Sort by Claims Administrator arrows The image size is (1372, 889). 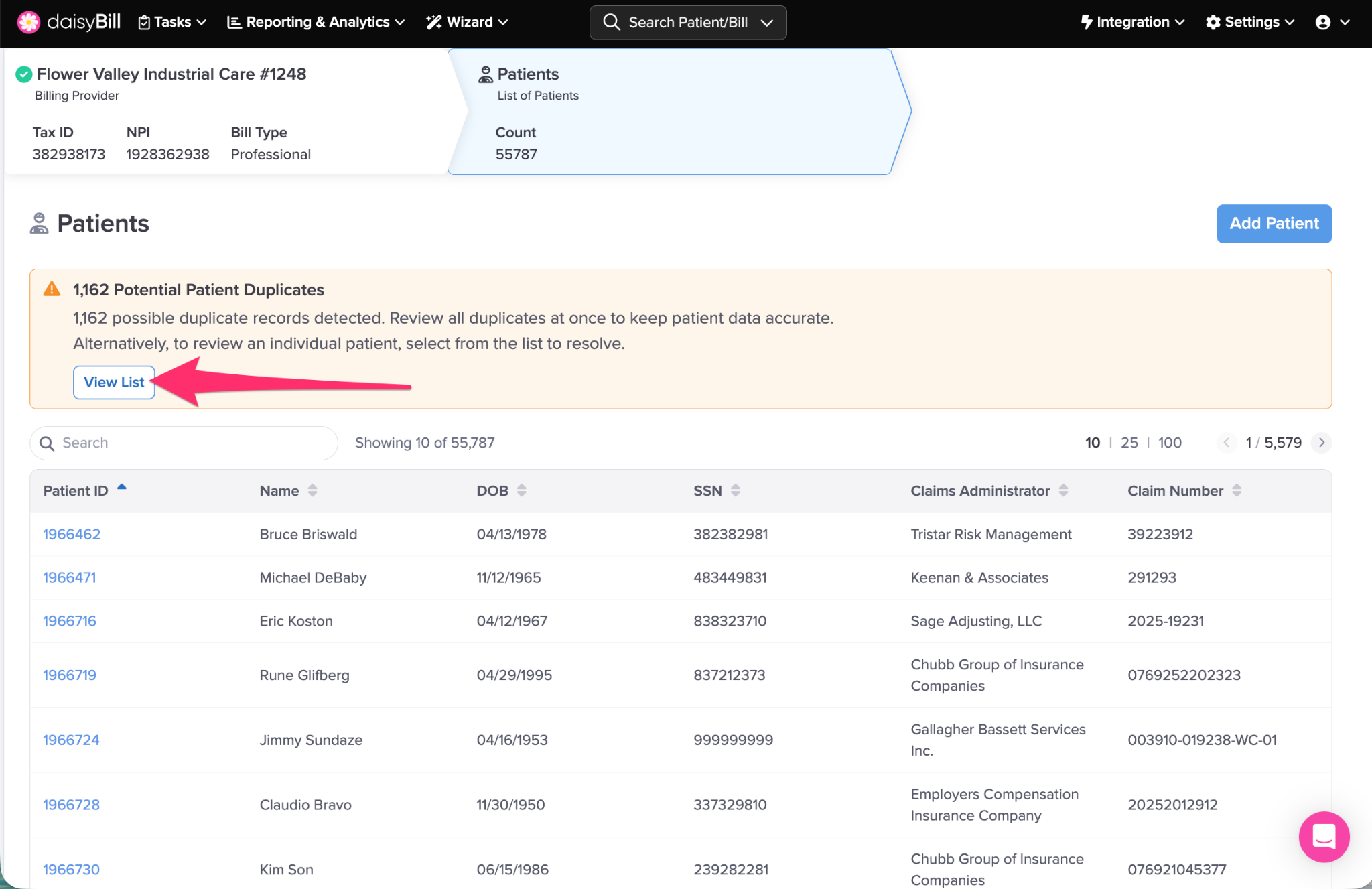coord(1063,490)
